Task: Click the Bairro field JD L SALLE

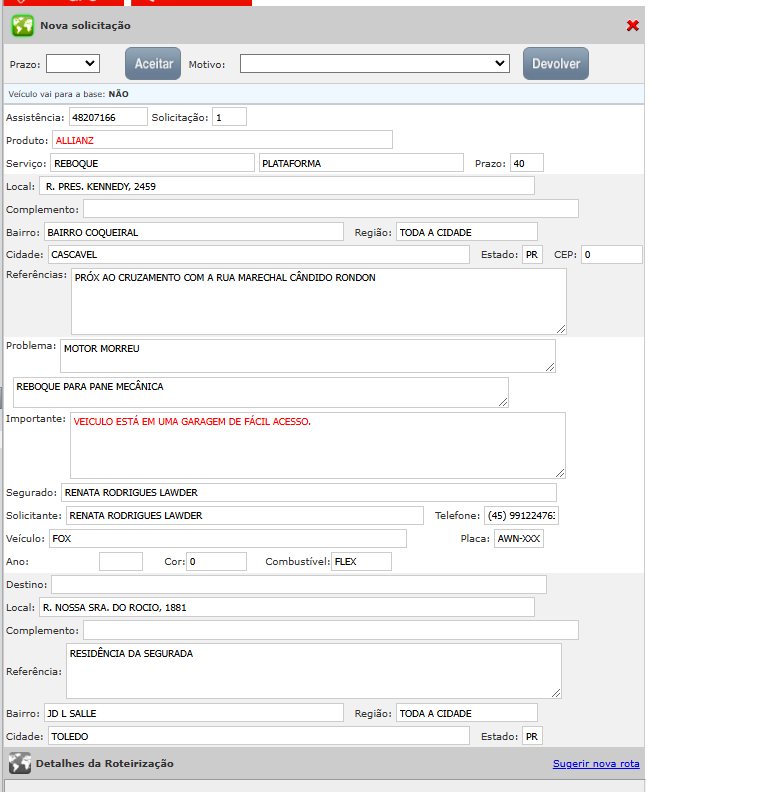Action: click(194, 713)
